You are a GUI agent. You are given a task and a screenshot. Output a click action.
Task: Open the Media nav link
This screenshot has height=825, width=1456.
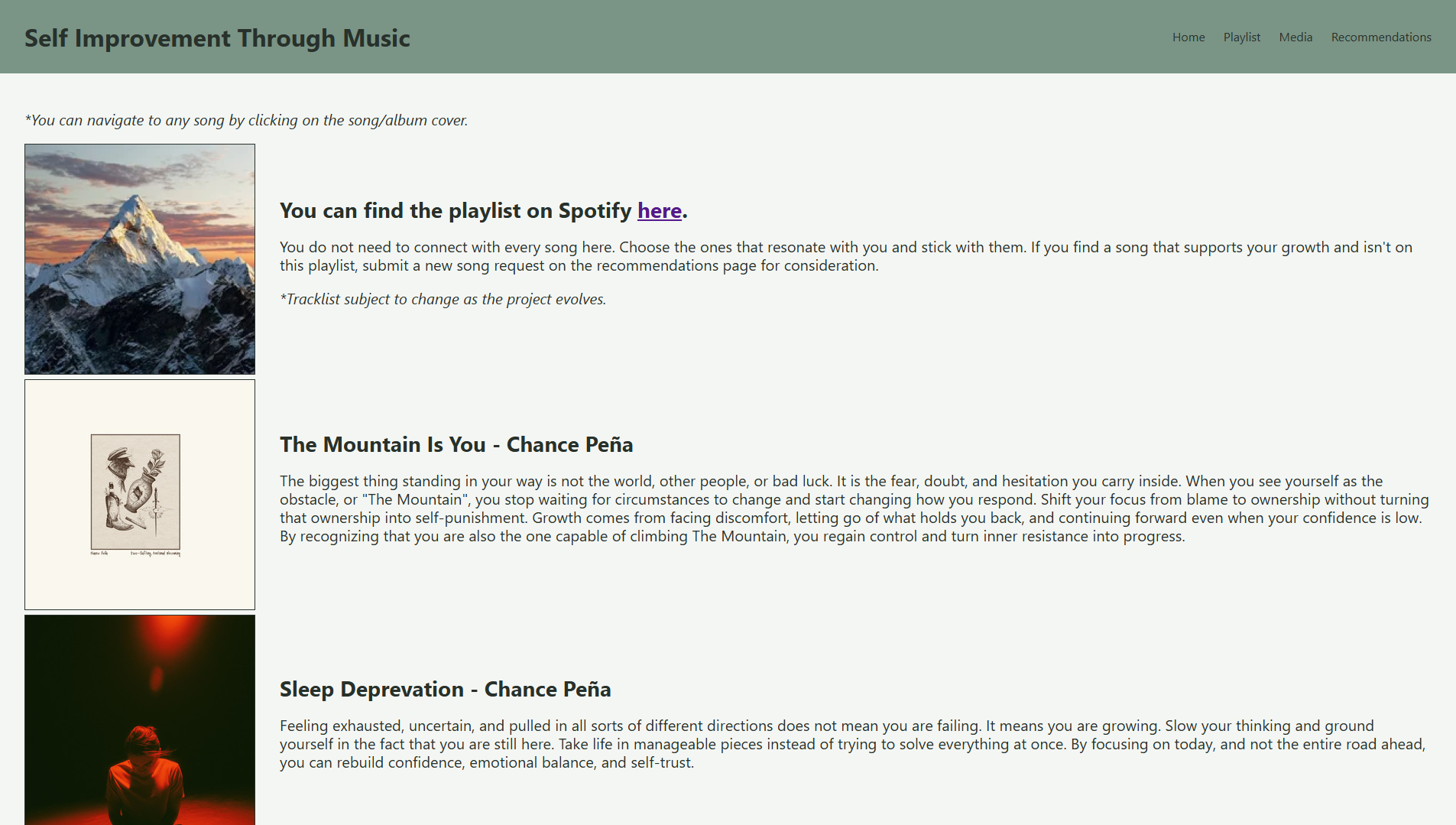pyautogui.click(x=1295, y=37)
